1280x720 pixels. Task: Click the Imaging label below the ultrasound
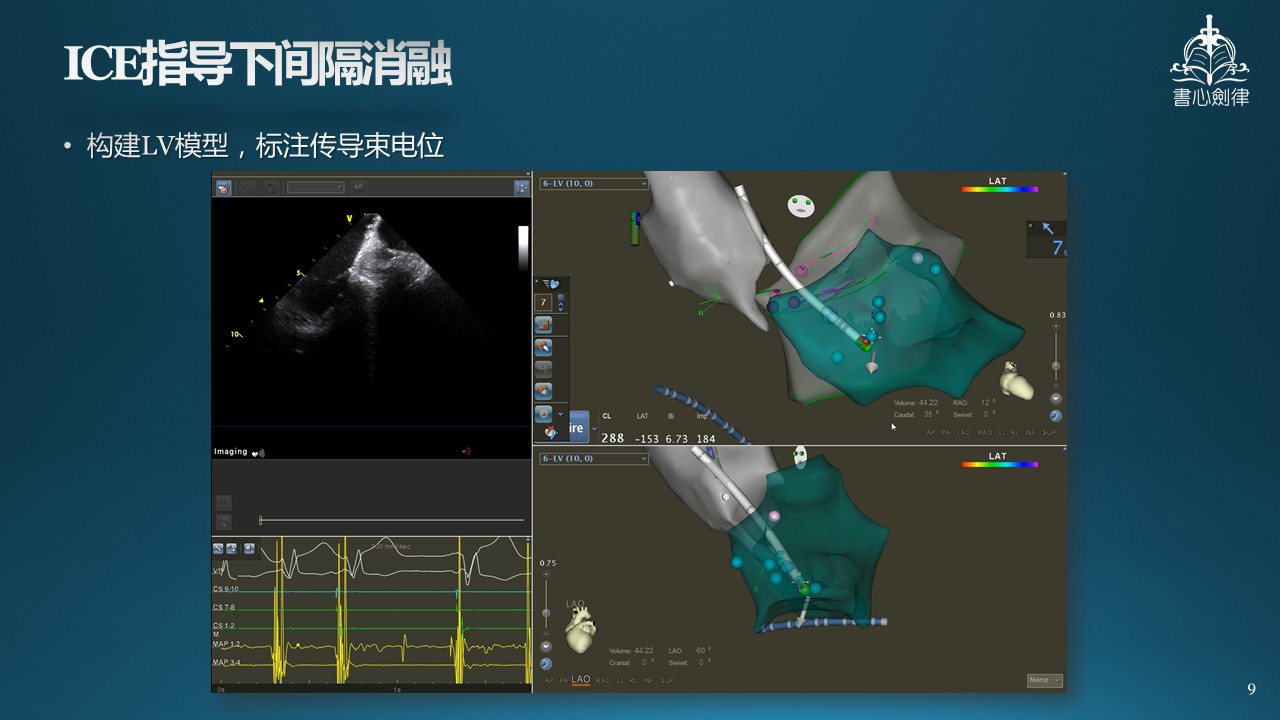231,452
